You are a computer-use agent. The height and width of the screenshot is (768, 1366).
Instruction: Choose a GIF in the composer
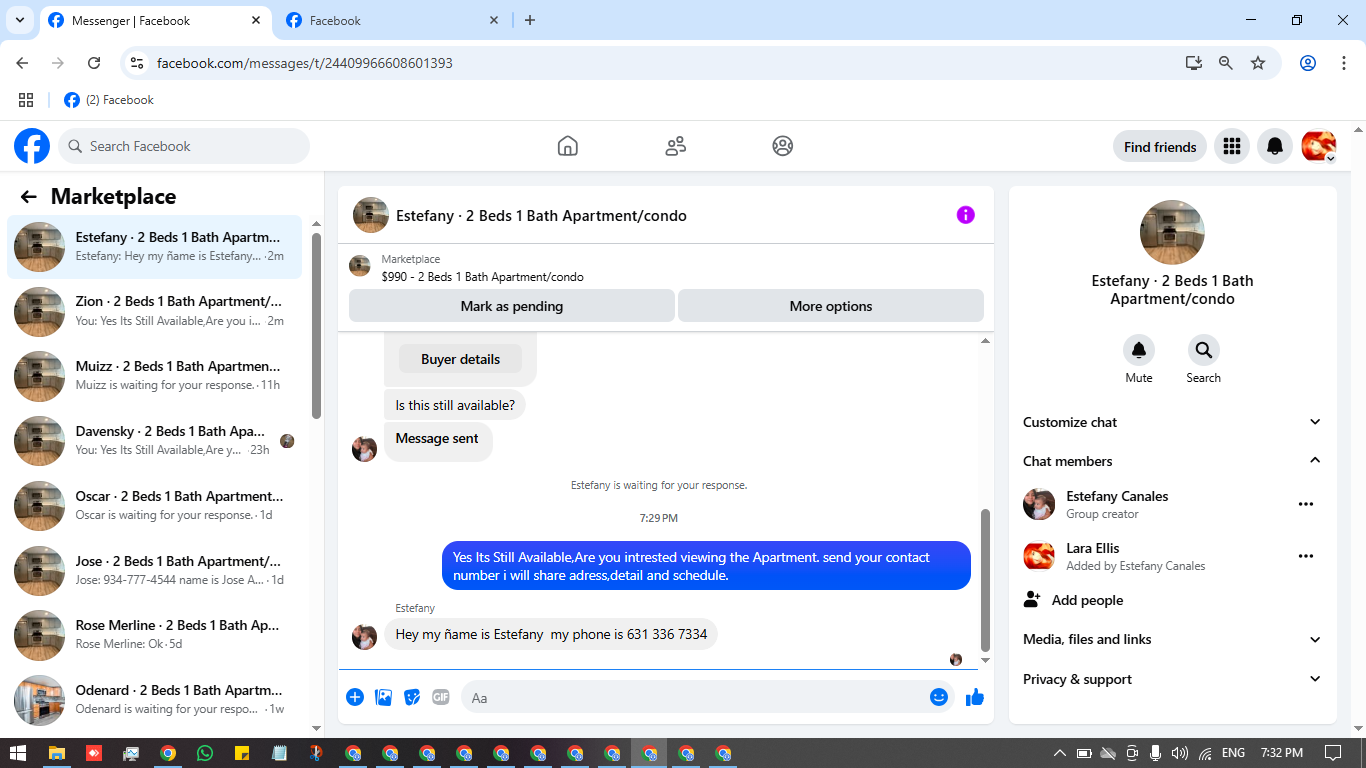click(x=441, y=697)
